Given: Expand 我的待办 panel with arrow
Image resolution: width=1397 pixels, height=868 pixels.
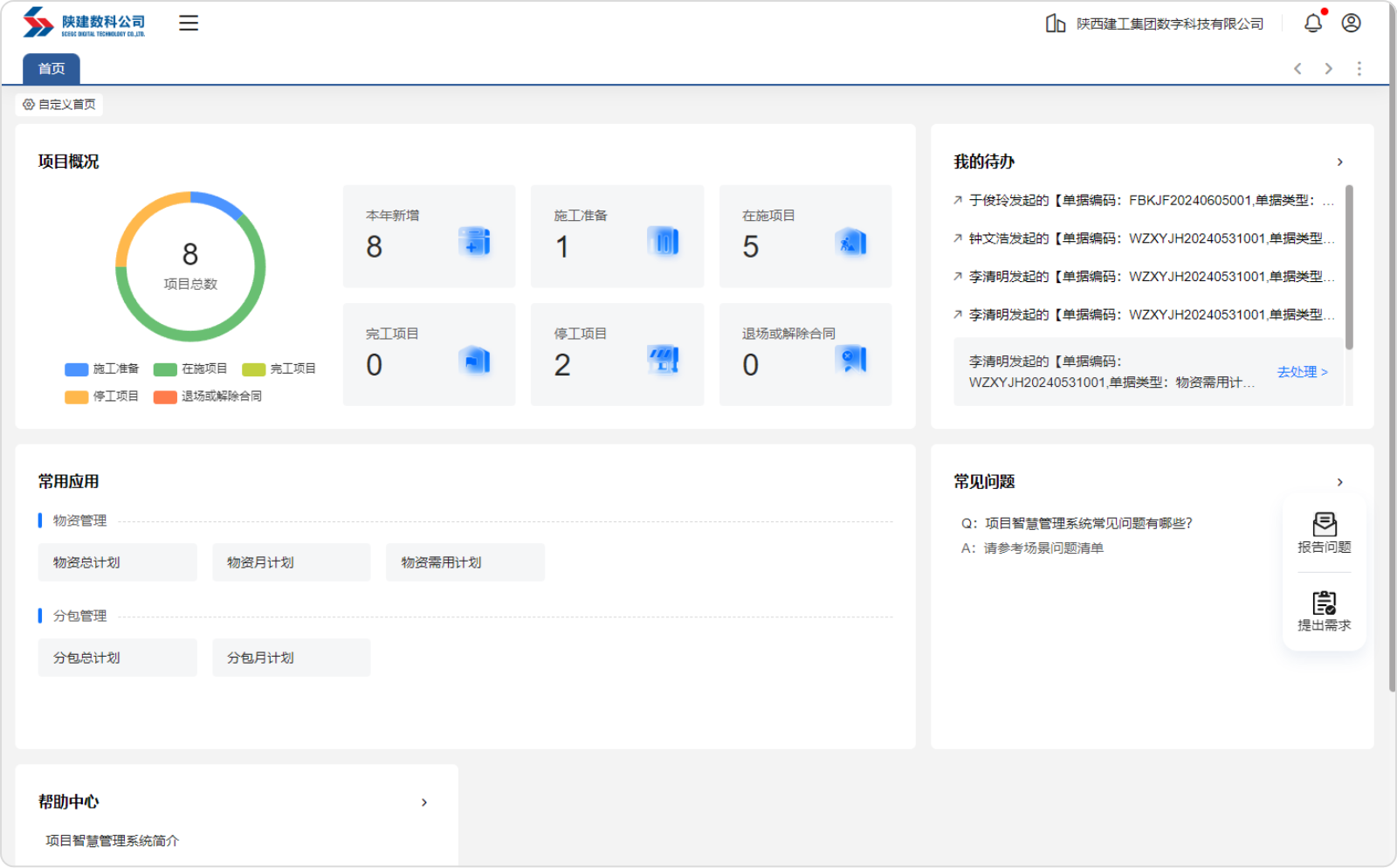Looking at the screenshot, I should [x=1339, y=162].
